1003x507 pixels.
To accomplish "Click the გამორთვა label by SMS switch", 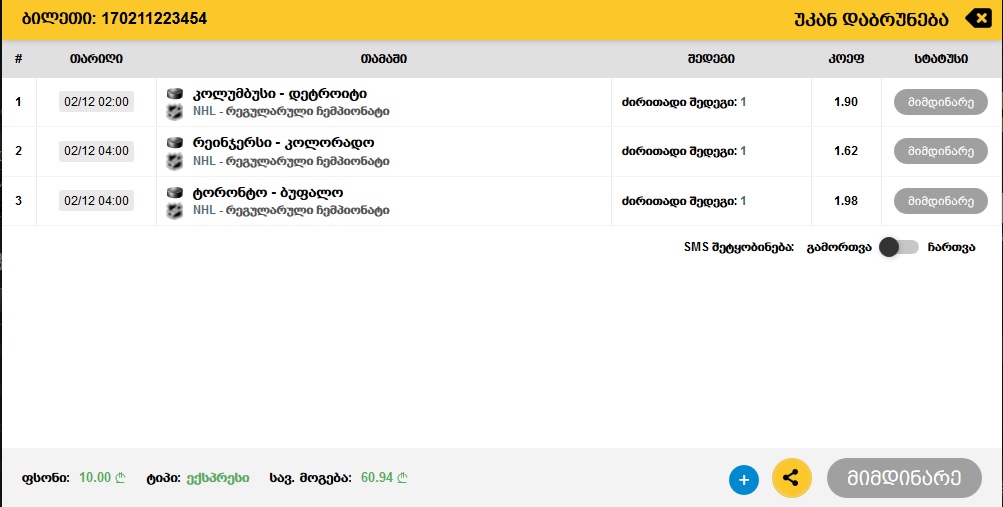I will (839, 247).
